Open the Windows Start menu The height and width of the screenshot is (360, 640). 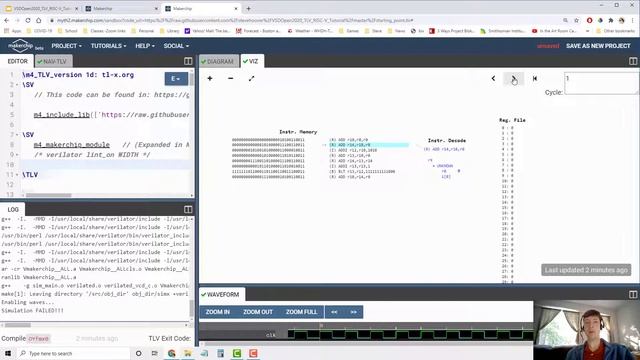[x=8, y=353]
